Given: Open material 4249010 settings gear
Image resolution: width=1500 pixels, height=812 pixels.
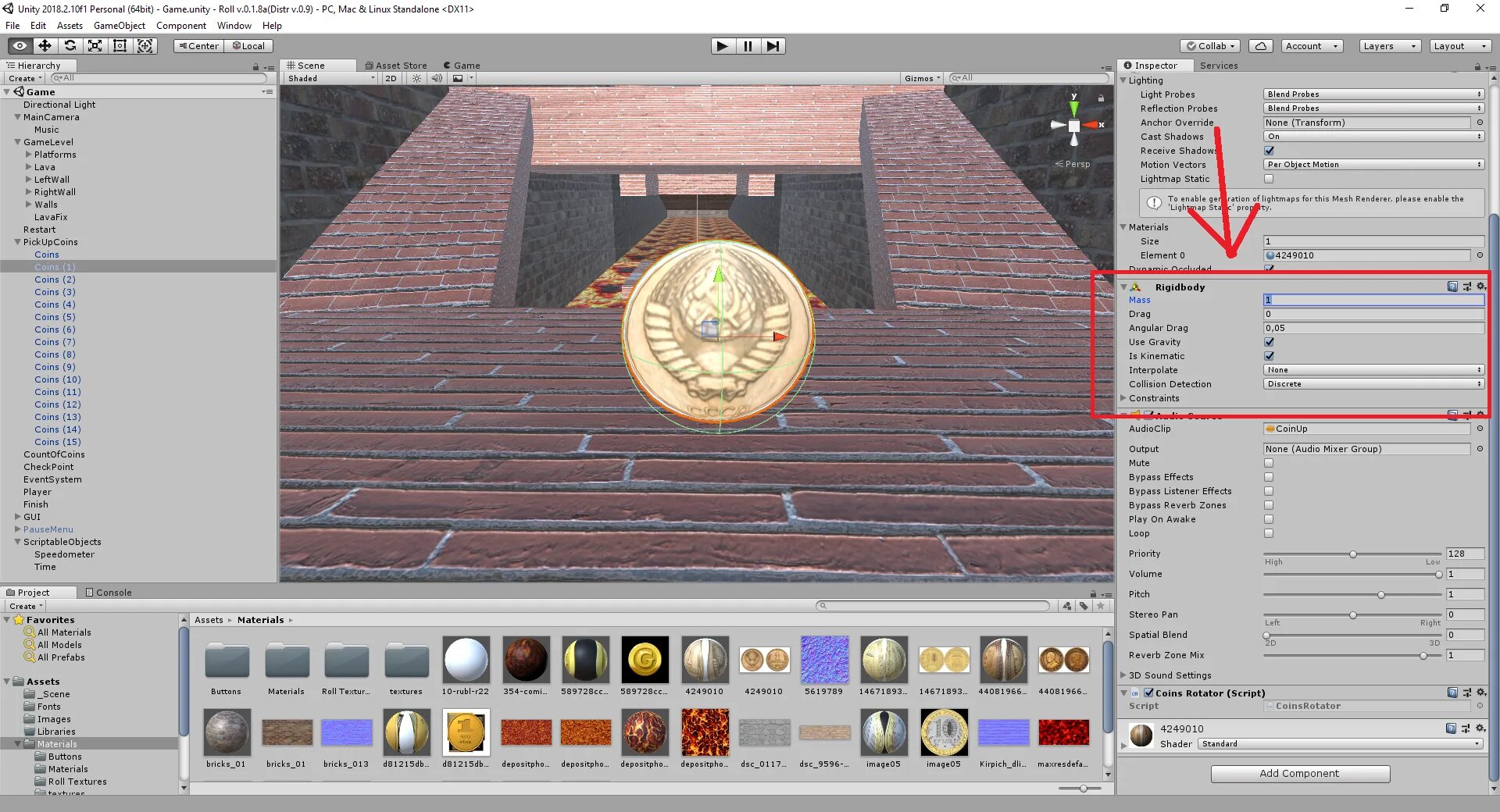Looking at the screenshot, I should coord(1479,728).
